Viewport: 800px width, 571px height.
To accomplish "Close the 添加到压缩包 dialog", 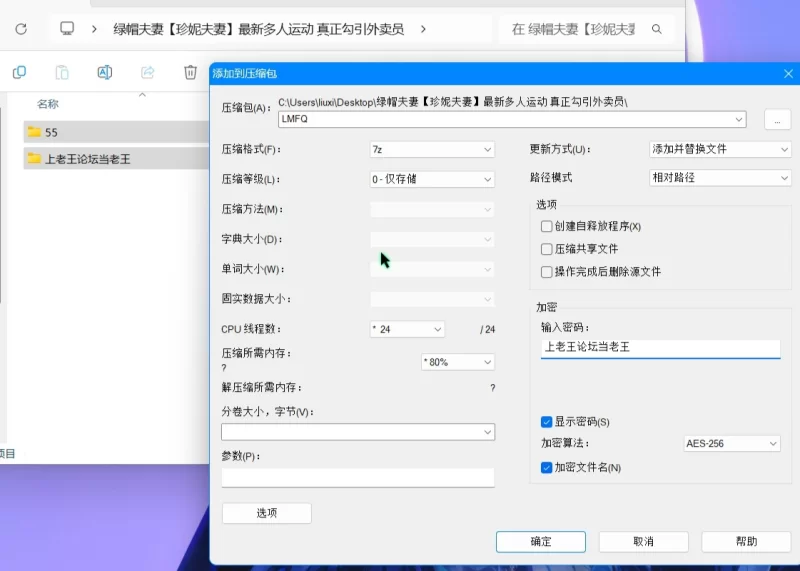I will pos(788,73).
